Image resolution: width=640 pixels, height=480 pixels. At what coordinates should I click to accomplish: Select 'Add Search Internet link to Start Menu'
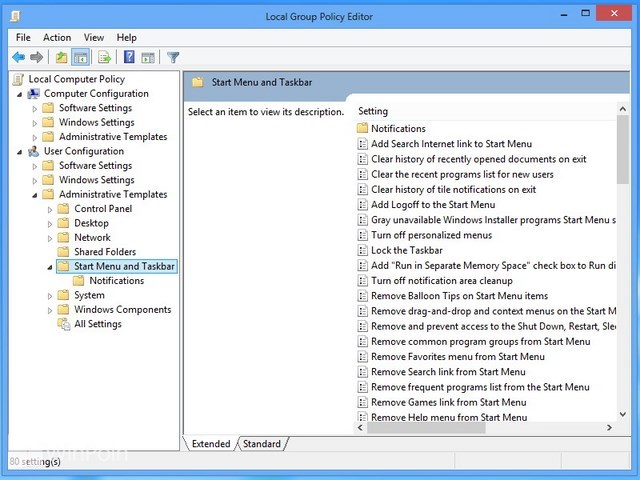451,144
